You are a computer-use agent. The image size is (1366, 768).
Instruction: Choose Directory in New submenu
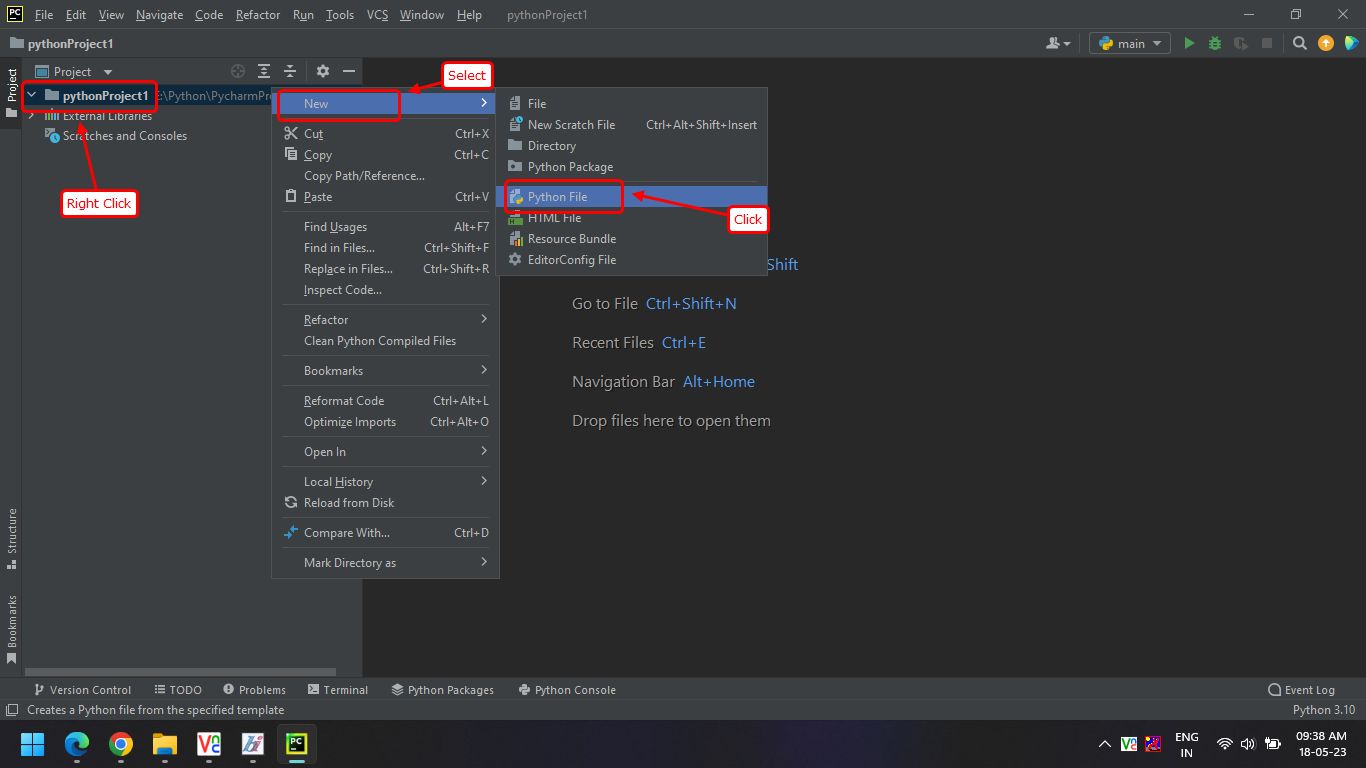[x=632, y=146]
